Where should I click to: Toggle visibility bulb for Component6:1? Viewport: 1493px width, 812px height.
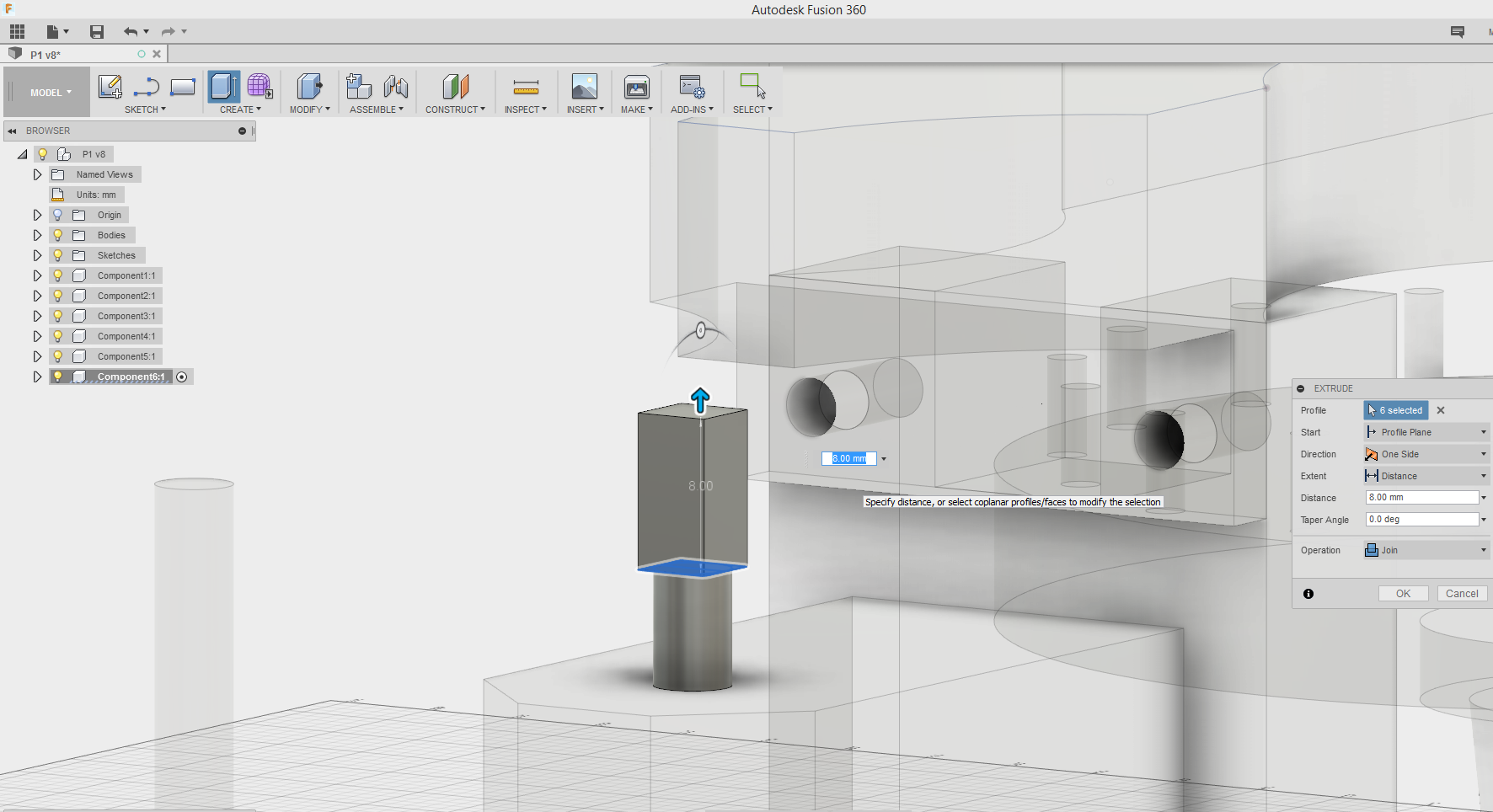(58, 377)
